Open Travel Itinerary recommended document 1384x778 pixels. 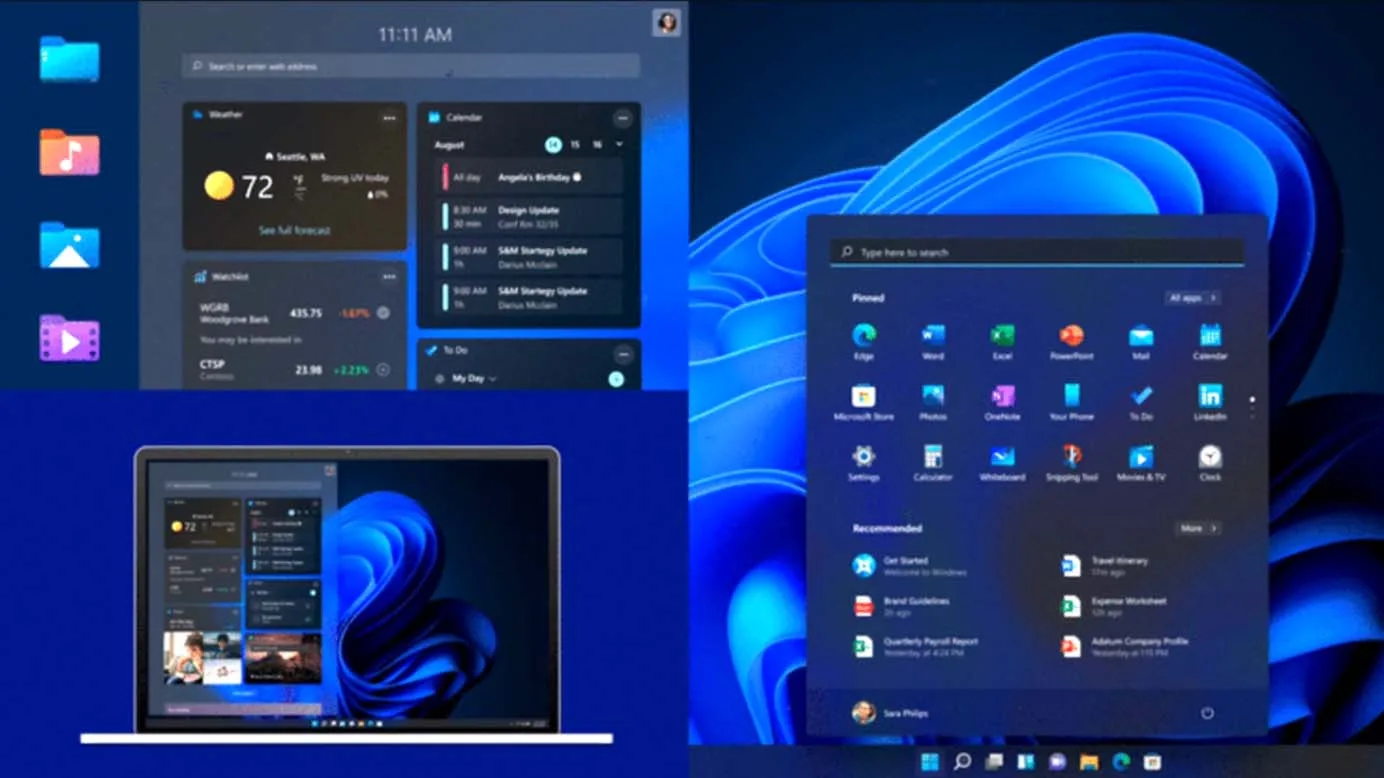coord(1105,566)
